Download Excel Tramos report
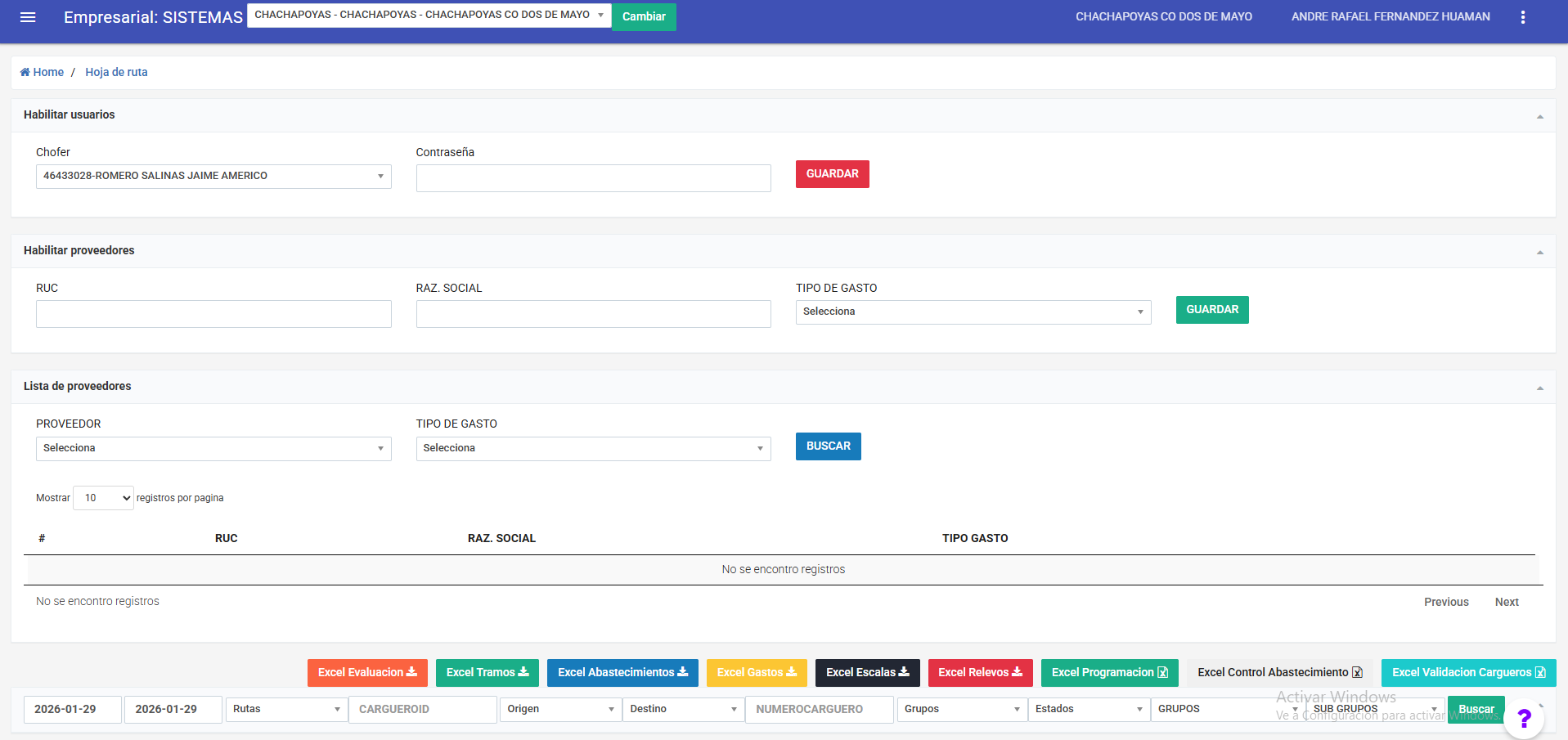Image resolution: width=1568 pixels, height=740 pixels. [x=487, y=672]
